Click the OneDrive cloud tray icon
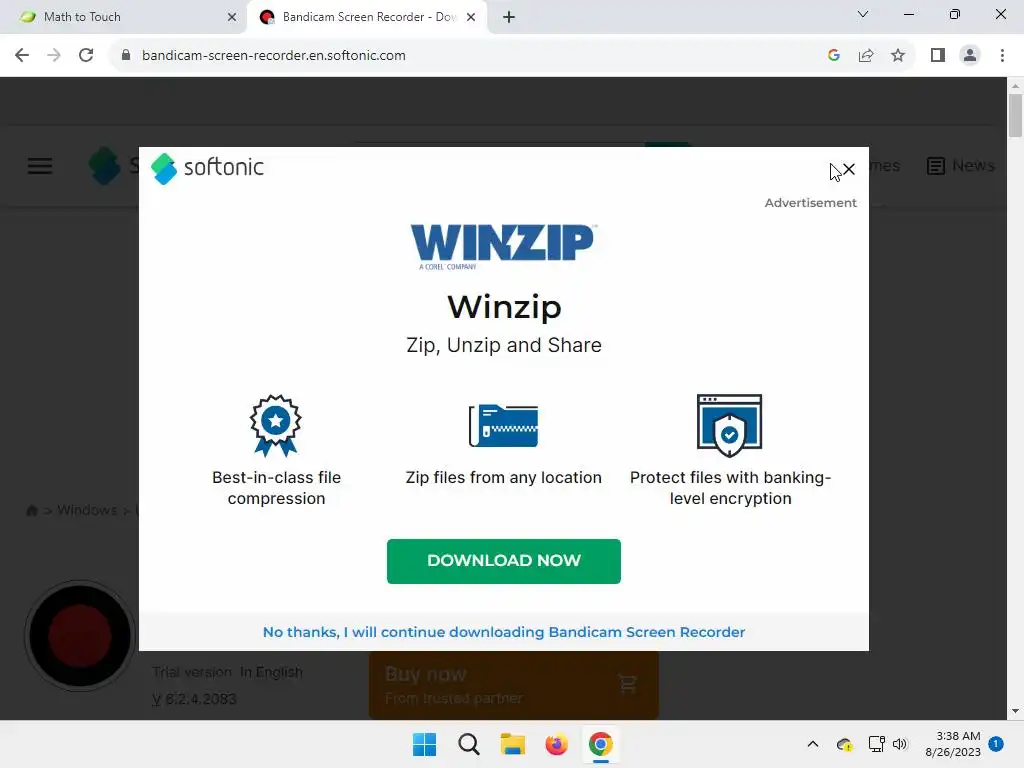Viewport: 1024px width, 768px height. click(844, 744)
